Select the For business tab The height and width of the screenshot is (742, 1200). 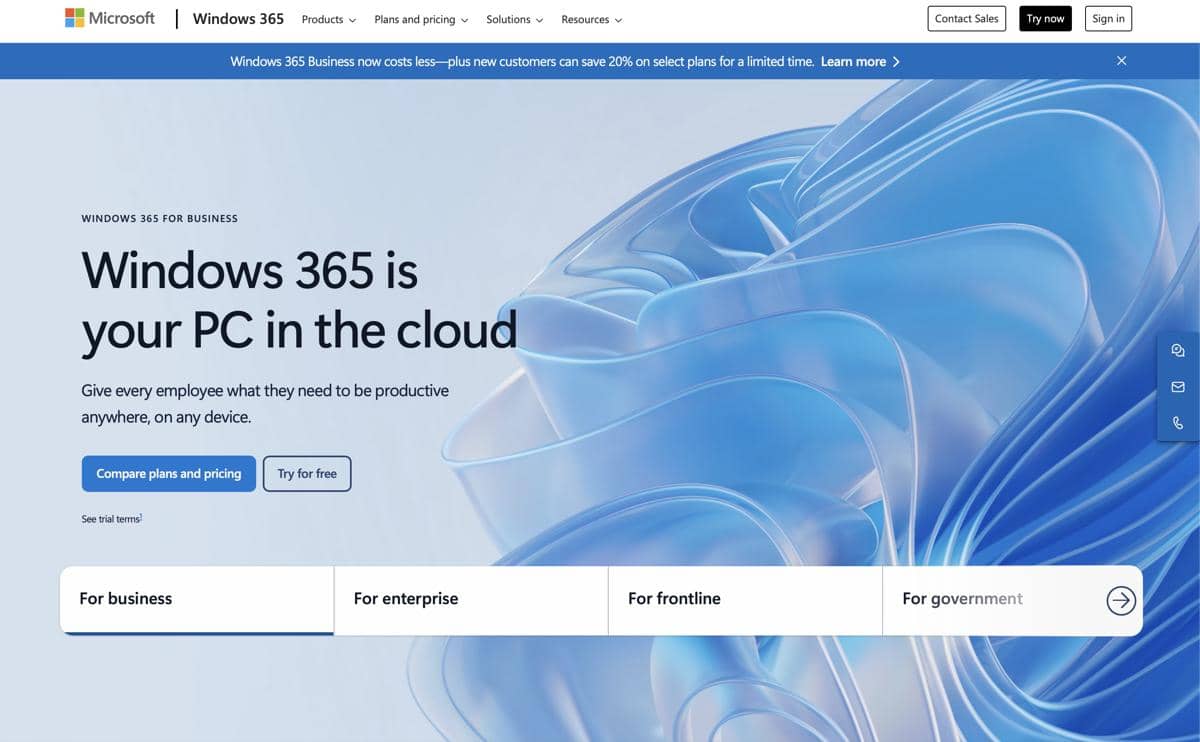(197, 600)
